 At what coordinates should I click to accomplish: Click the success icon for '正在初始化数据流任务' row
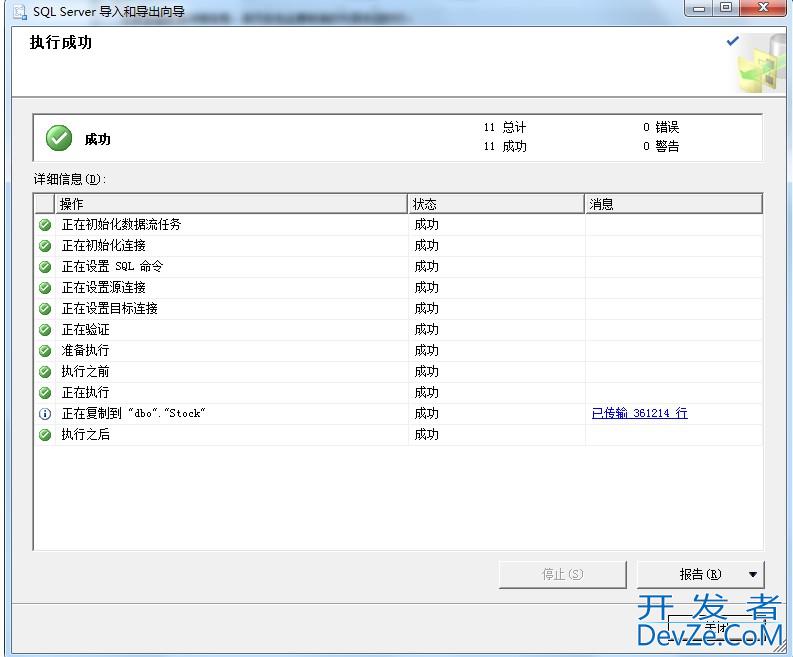point(45,225)
